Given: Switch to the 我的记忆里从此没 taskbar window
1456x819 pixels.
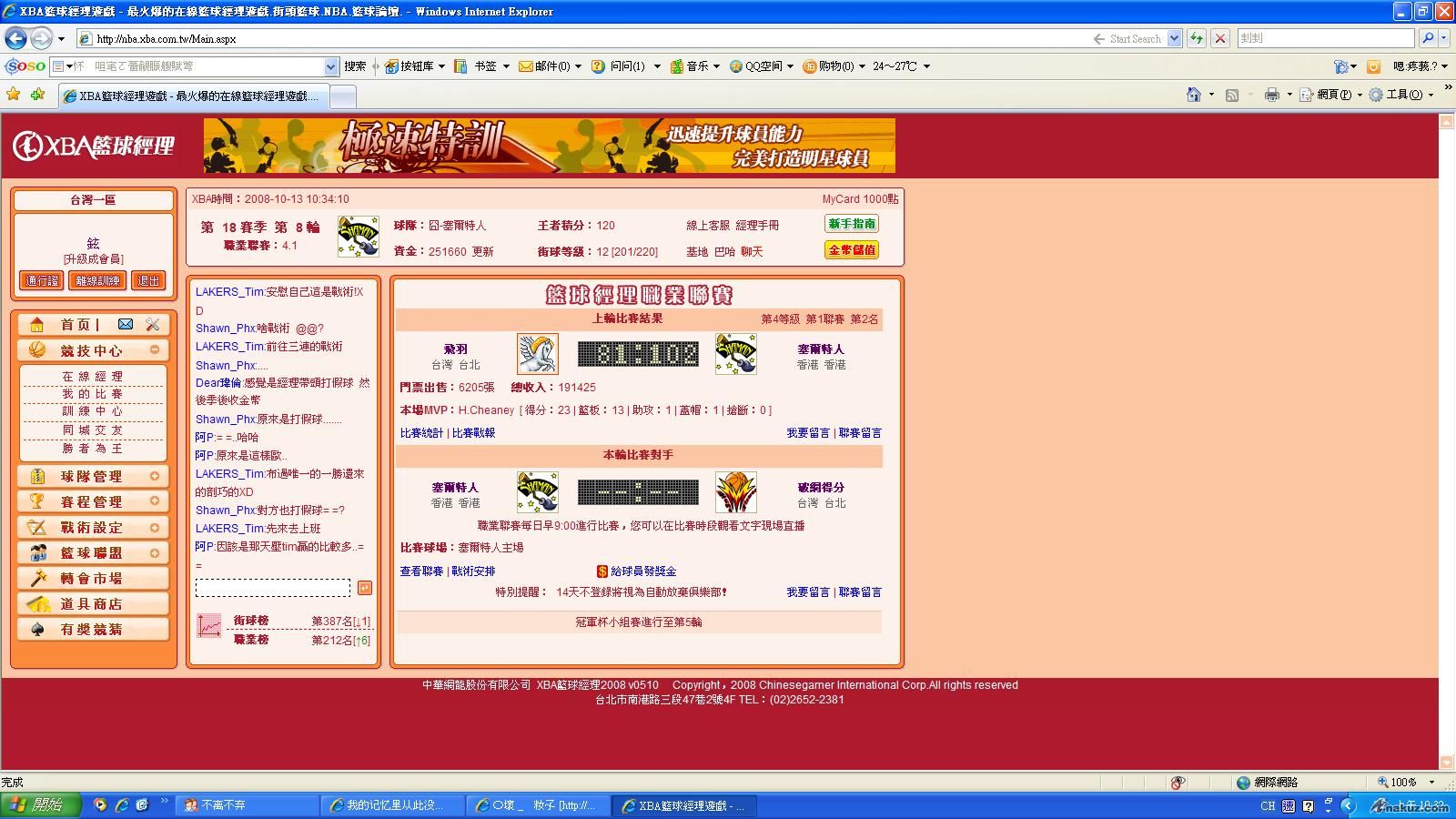Looking at the screenshot, I should [391, 805].
